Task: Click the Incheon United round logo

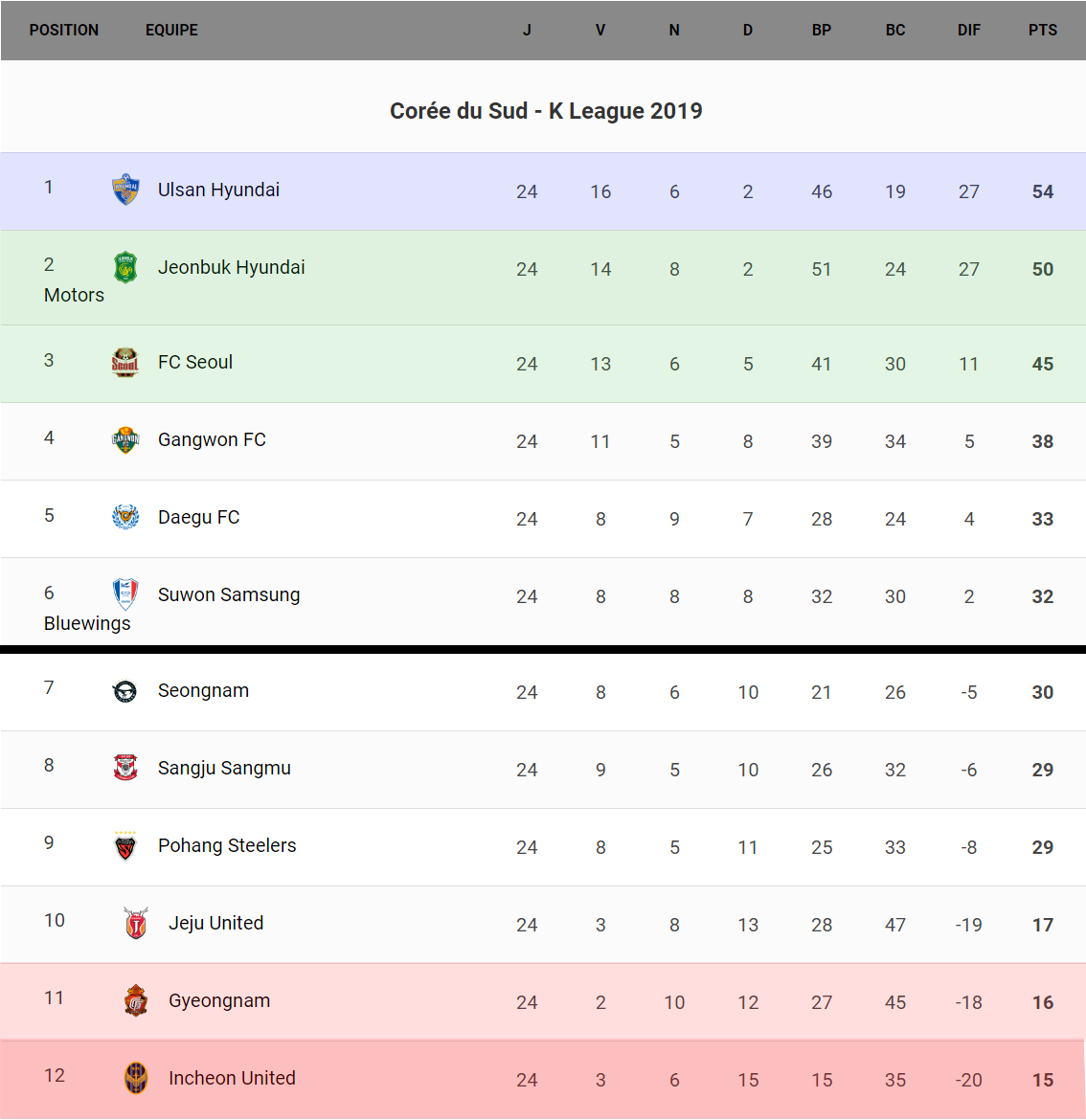Action: [x=136, y=1078]
